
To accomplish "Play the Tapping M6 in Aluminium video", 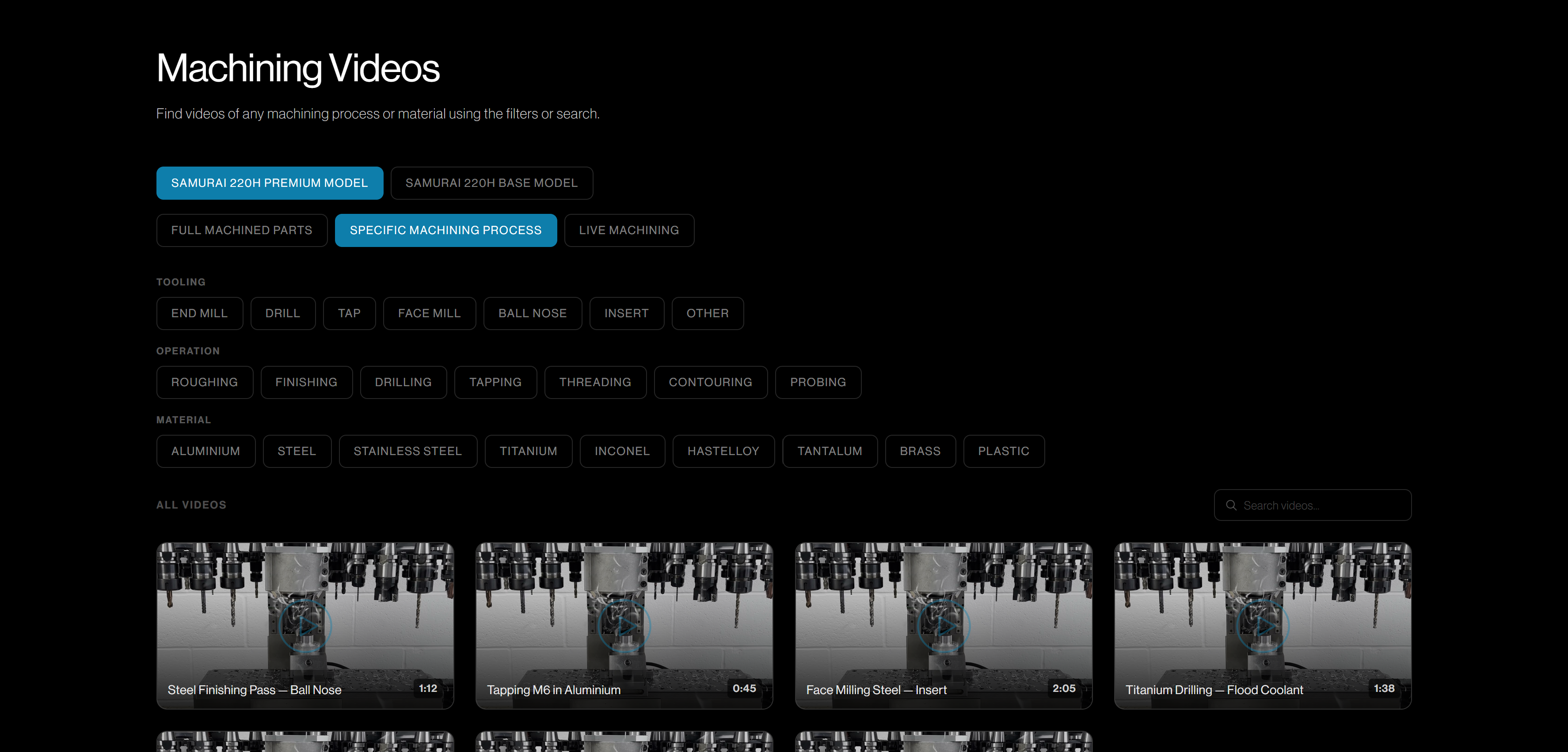I will (624, 626).
